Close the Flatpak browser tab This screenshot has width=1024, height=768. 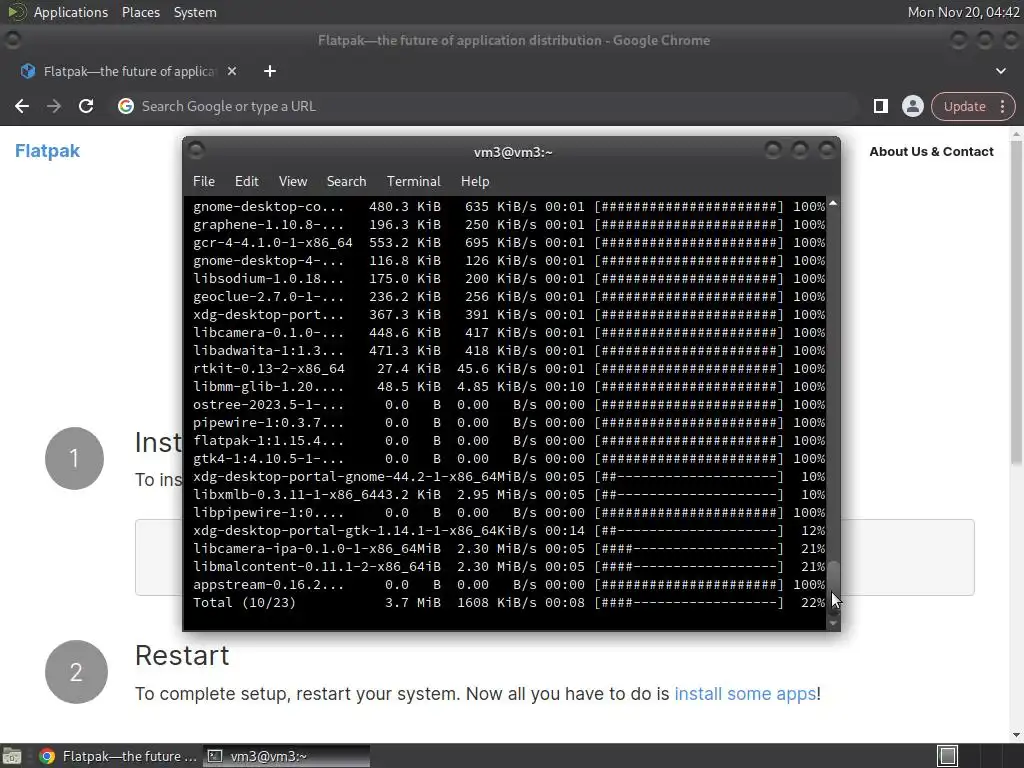232,71
